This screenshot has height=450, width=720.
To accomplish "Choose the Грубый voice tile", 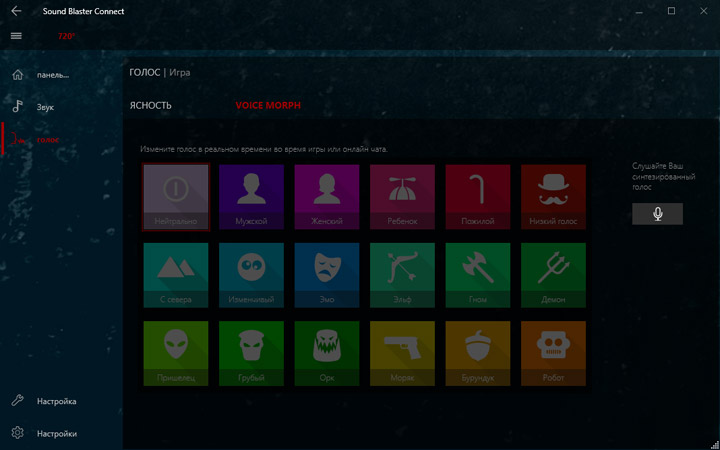I will (x=251, y=353).
